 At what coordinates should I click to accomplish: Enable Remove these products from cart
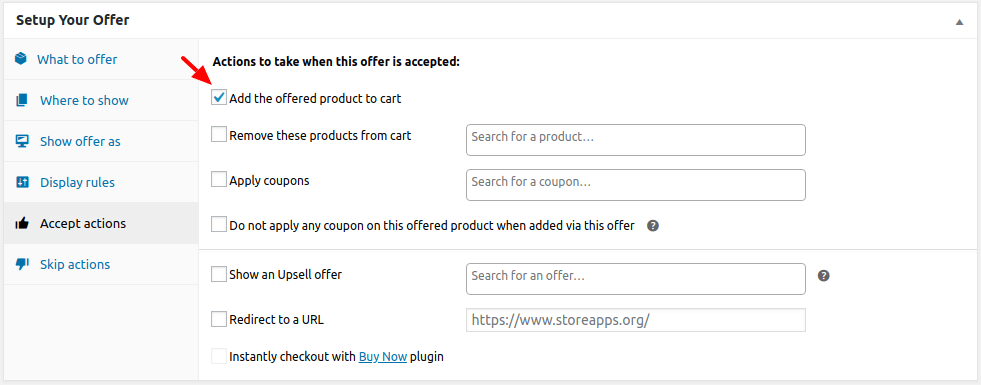point(218,135)
